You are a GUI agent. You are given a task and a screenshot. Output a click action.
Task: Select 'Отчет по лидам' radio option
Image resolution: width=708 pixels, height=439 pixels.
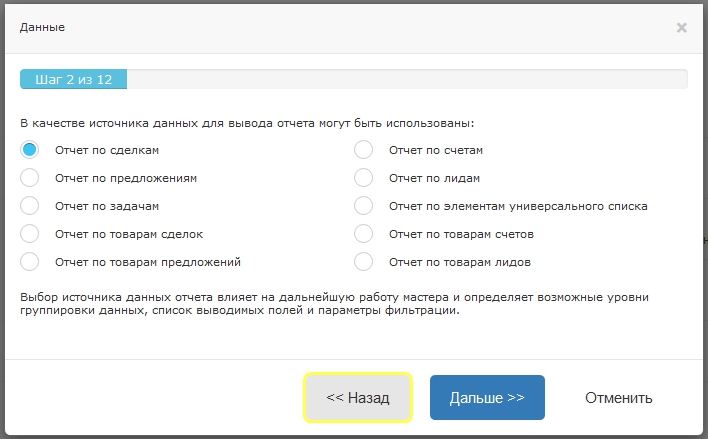[364, 178]
